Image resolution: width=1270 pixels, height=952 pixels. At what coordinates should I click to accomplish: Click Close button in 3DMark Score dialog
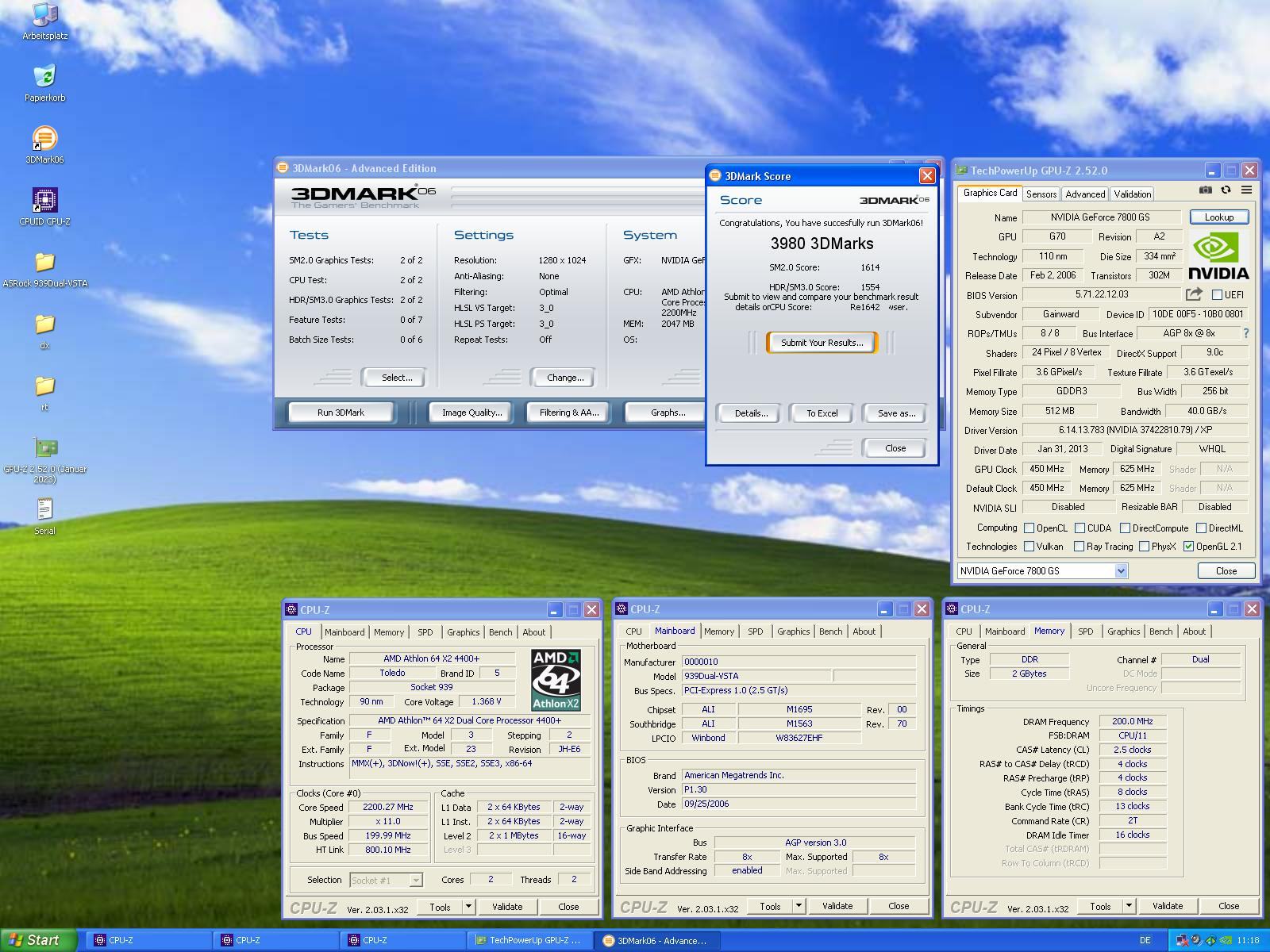tap(895, 448)
